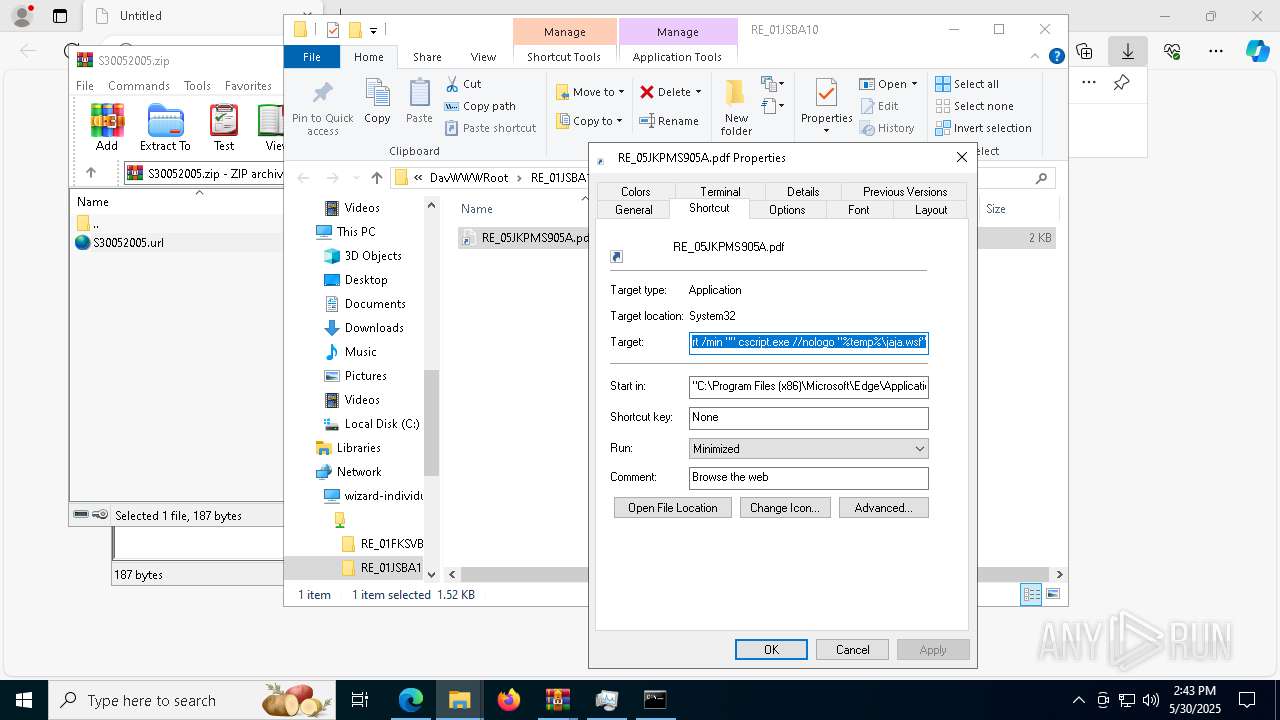1280x720 pixels.
Task: Click the Explorer Help icon
Action: coord(1056,57)
